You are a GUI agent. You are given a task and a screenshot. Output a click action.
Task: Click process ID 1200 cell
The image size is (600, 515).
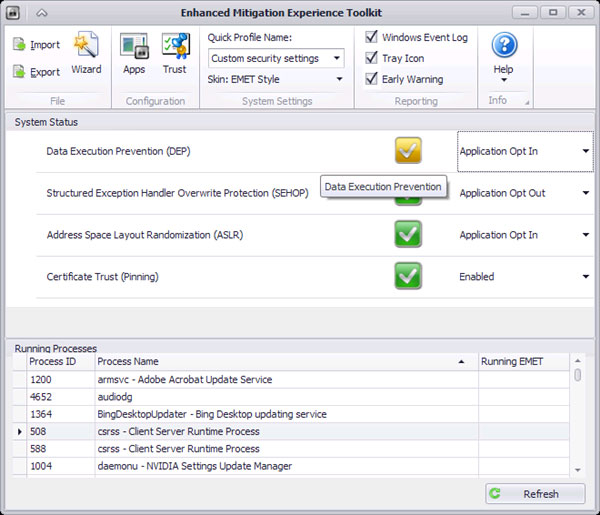click(60, 380)
